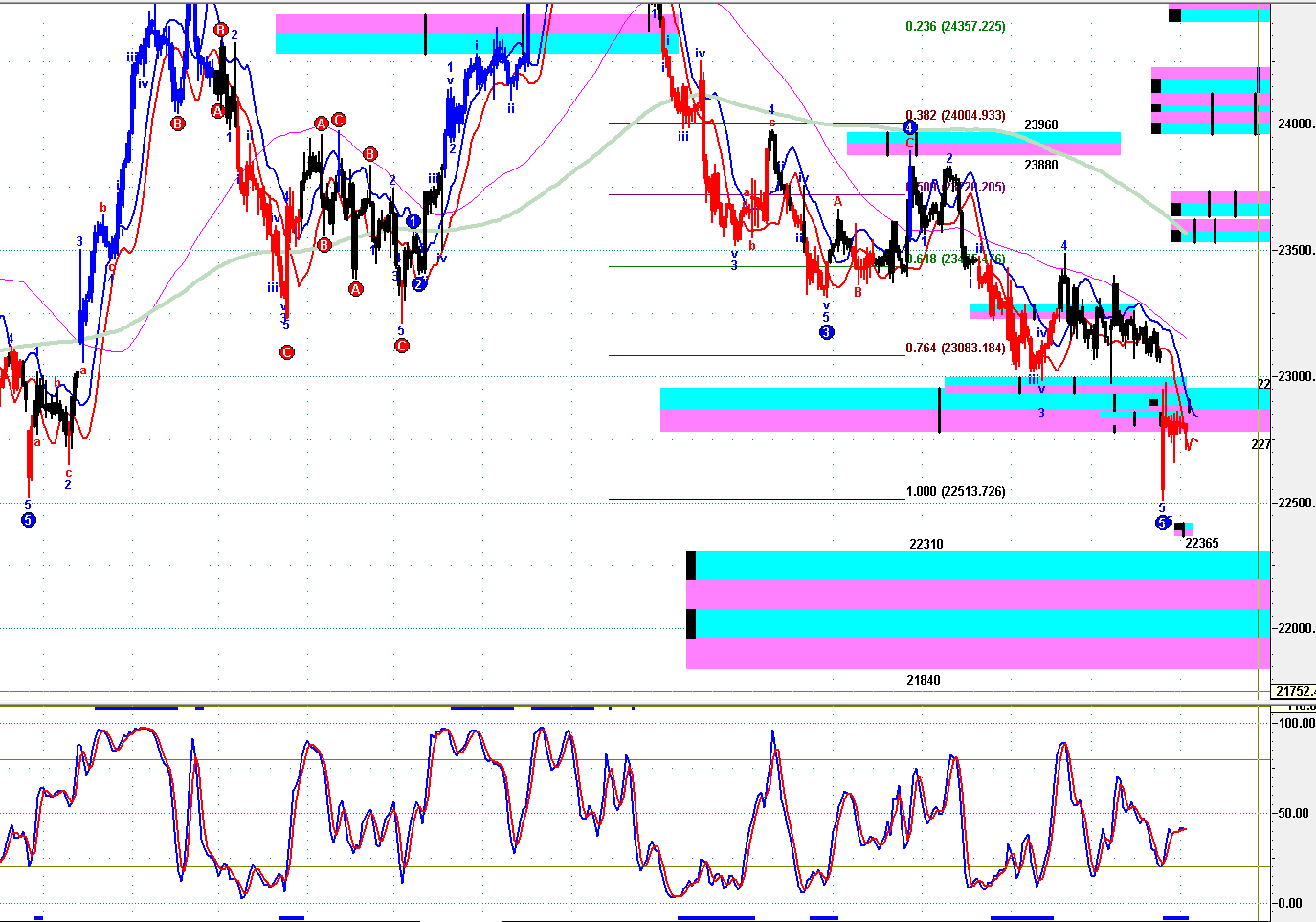Select the 23880 price annotation
This screenshot has height=922, width=1316.
point(1041,165)
